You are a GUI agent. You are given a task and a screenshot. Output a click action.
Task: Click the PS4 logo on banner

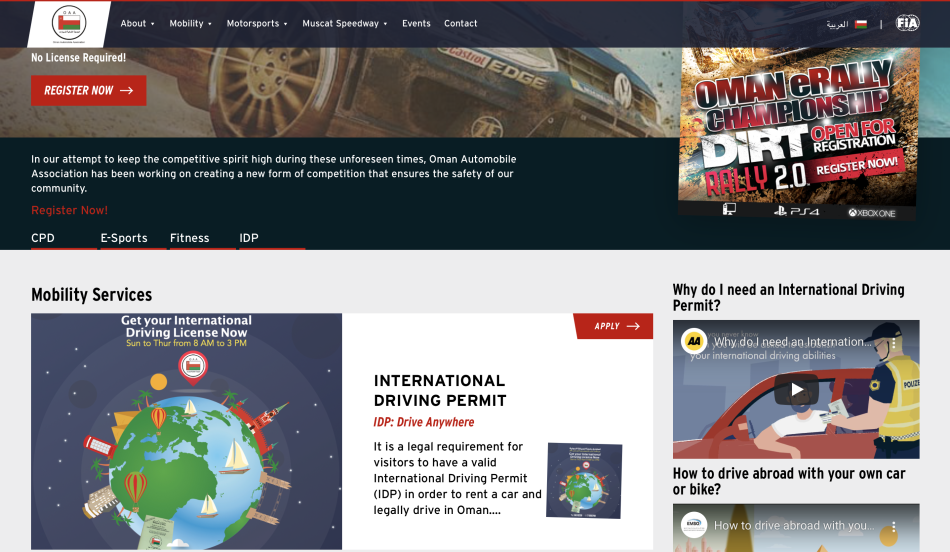pyautogui.click(x=796, y=211)
